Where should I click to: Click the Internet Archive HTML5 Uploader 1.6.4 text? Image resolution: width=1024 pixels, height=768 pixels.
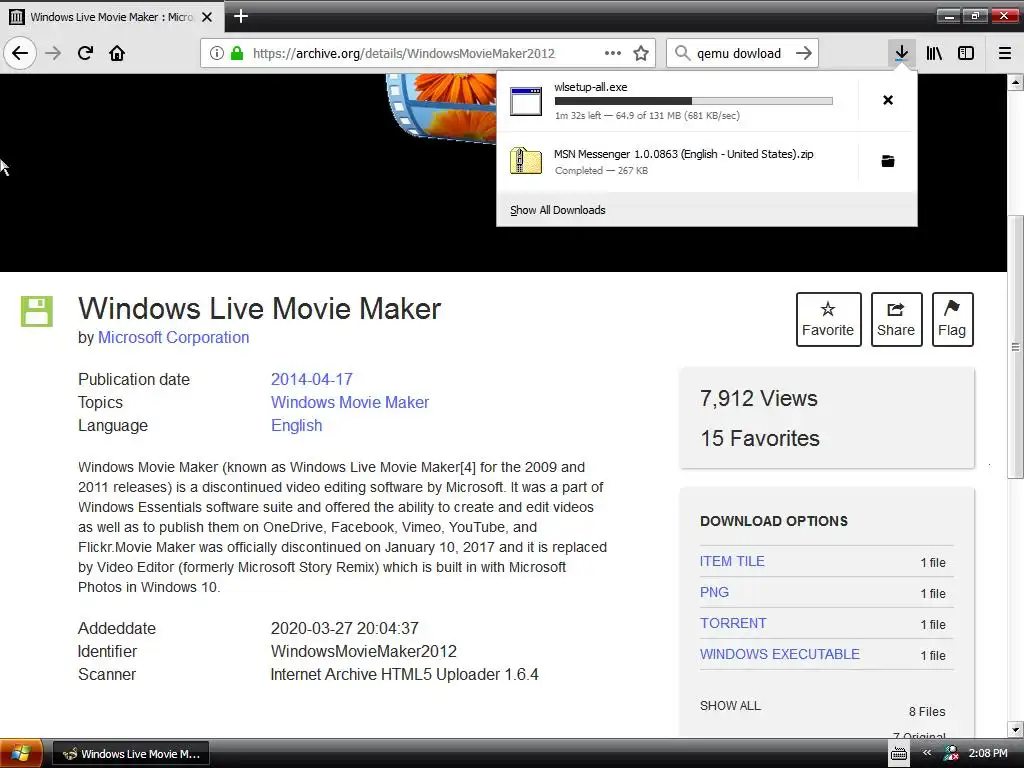405,674
